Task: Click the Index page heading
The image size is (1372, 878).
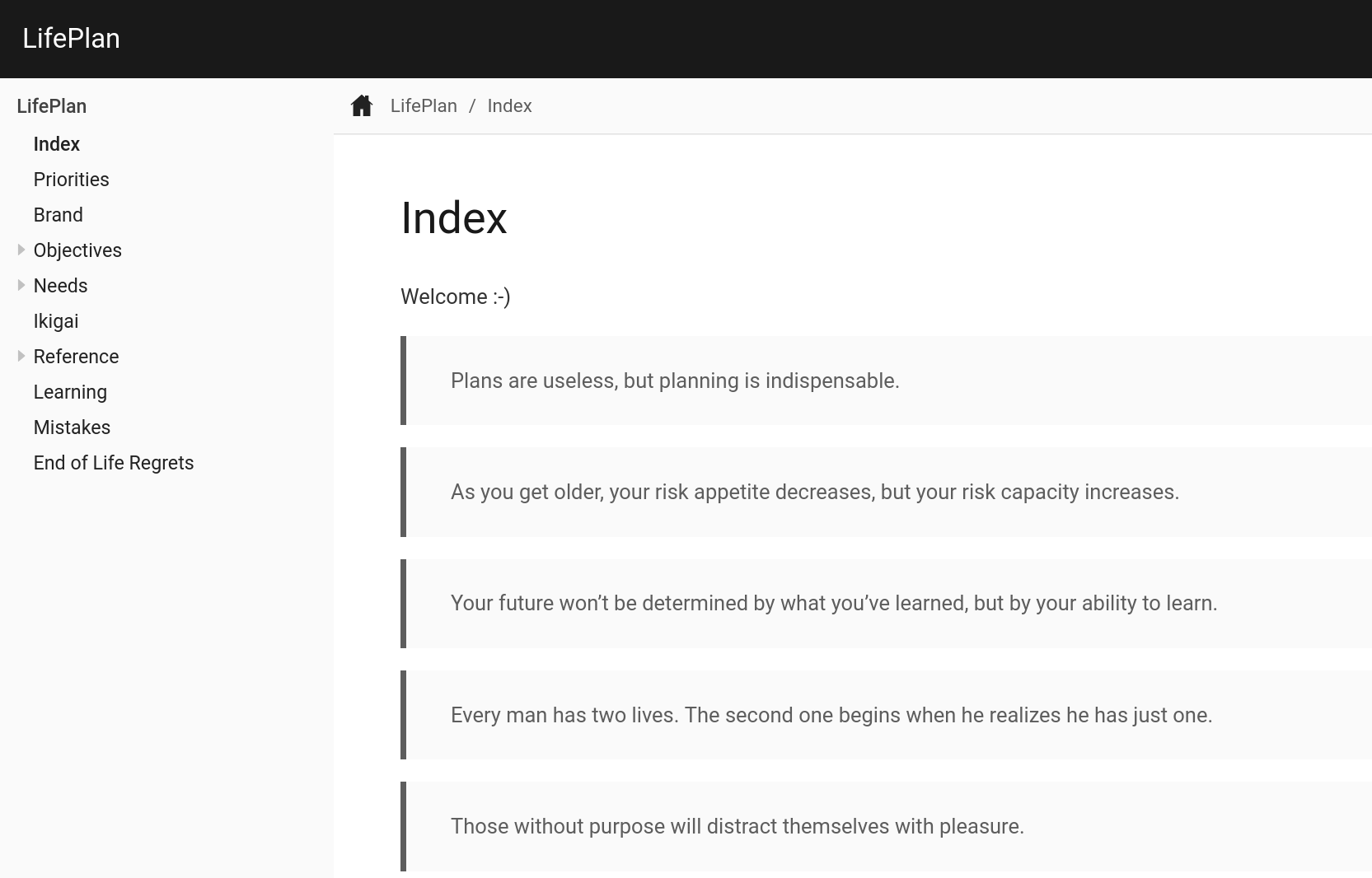Action: 454,218
